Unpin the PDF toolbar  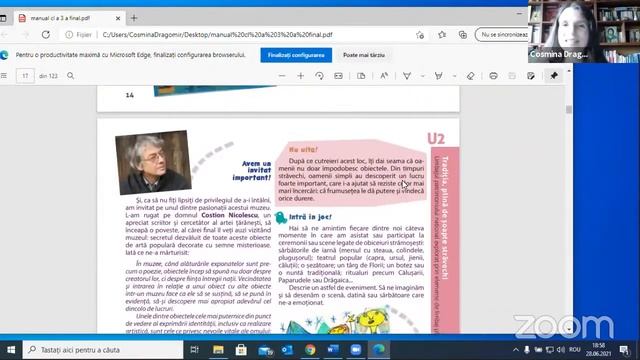(554, 76)
